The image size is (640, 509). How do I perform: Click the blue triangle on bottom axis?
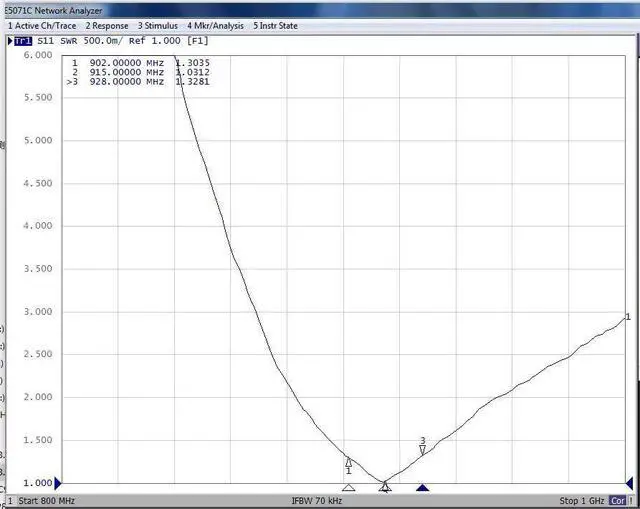point(422,488)
